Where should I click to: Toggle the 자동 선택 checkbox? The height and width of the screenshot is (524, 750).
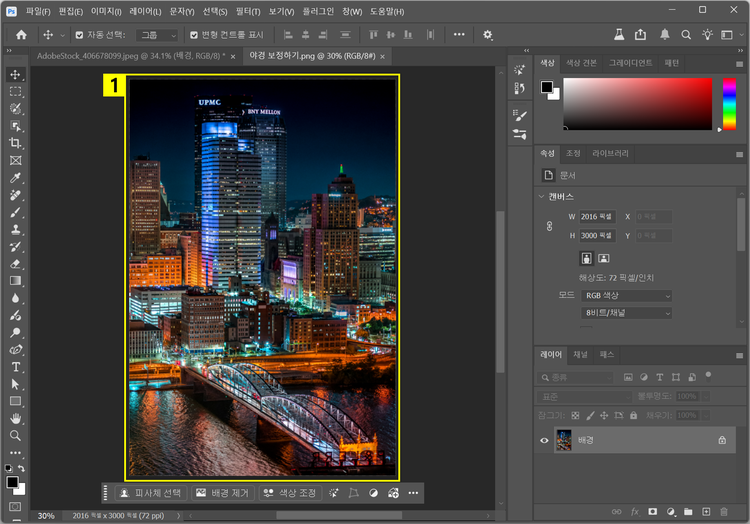(79, 34)
